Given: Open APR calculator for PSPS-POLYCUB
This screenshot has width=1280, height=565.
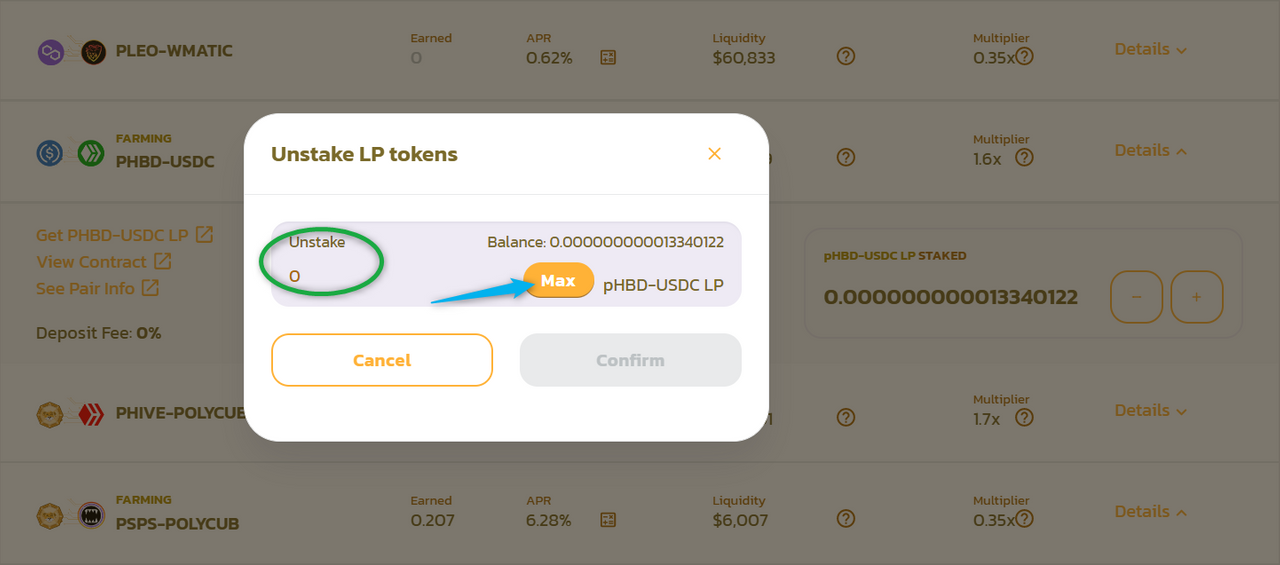Looking at the screenshot, I should [608, 520].
